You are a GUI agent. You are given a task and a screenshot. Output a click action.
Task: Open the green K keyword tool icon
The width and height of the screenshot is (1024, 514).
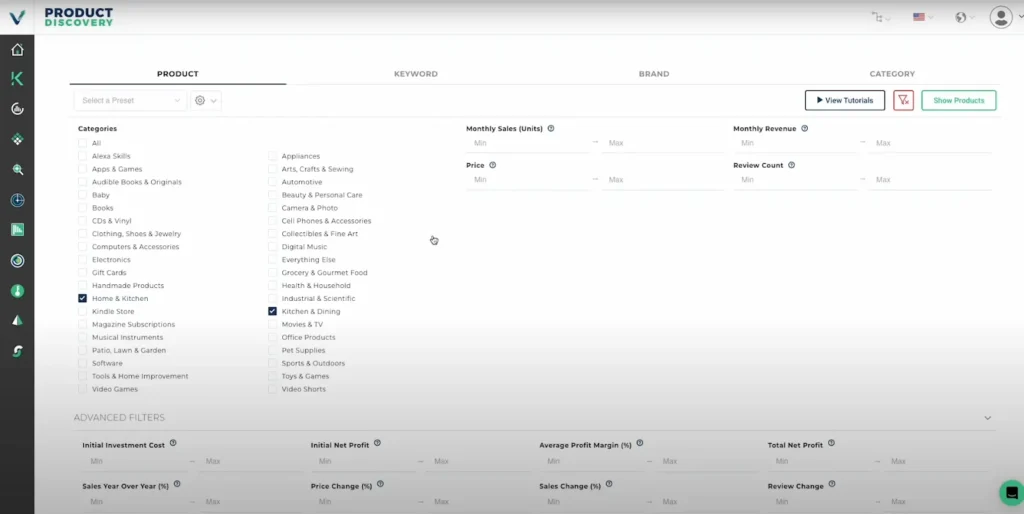(18, 79)
